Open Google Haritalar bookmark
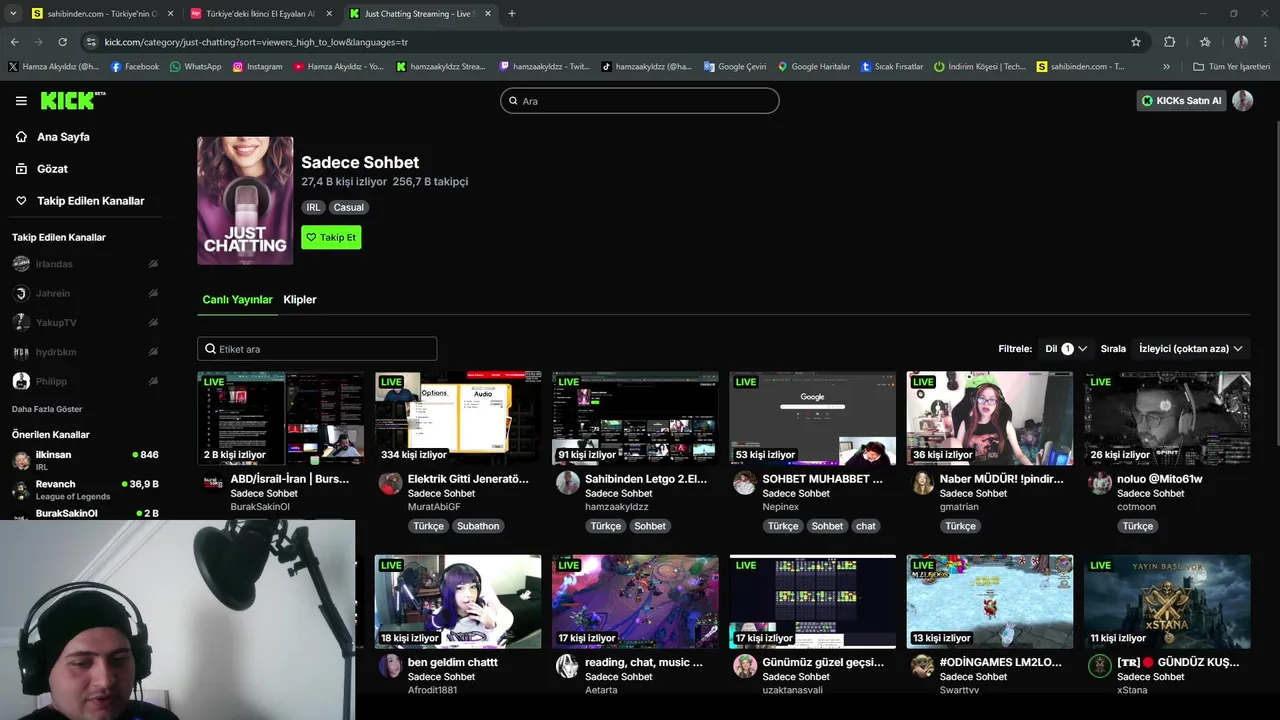The width and height of the screenshot is (1280, 720). pos(813,67)
